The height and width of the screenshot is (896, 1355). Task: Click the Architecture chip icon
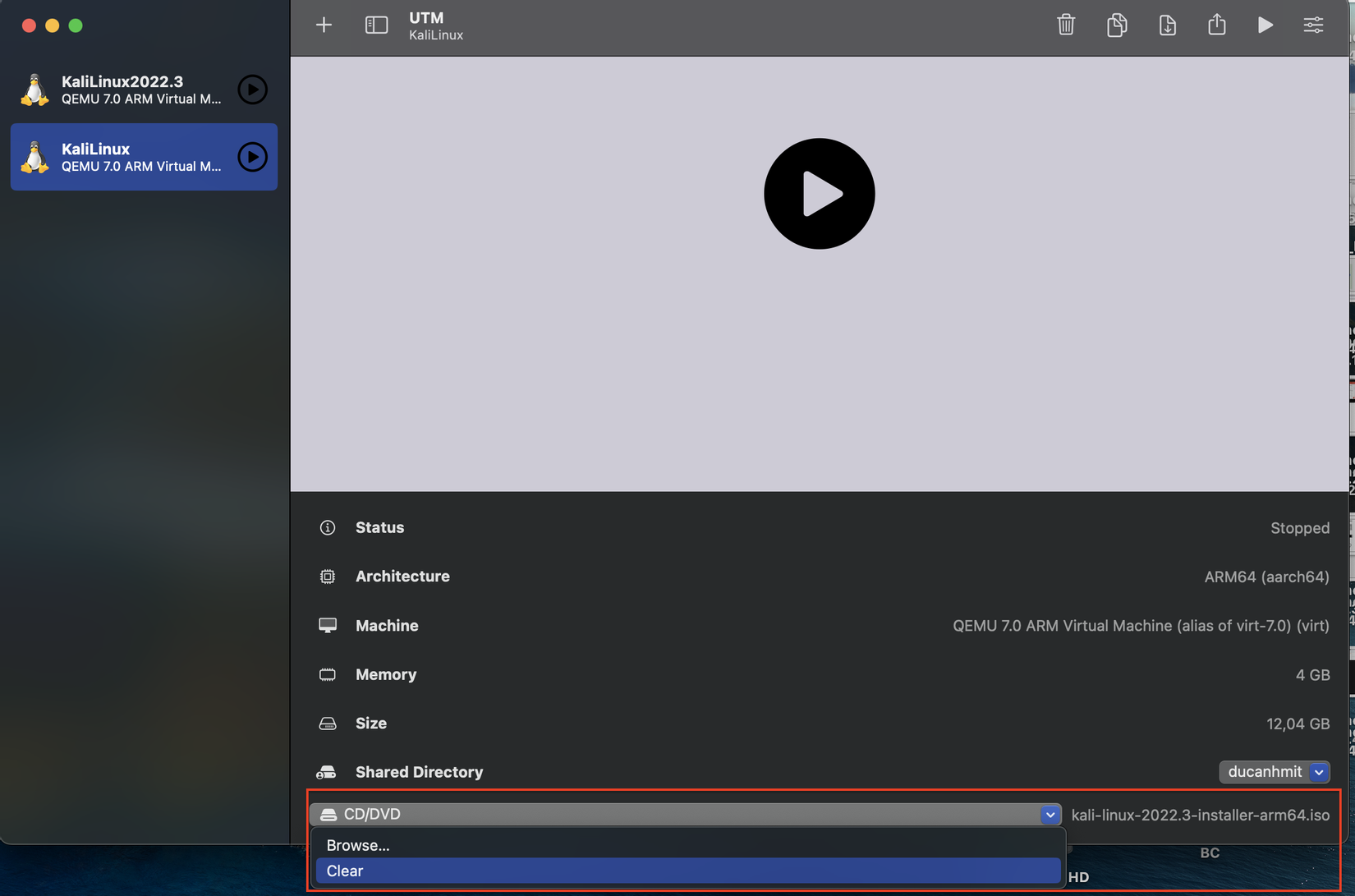click(328, 577)
